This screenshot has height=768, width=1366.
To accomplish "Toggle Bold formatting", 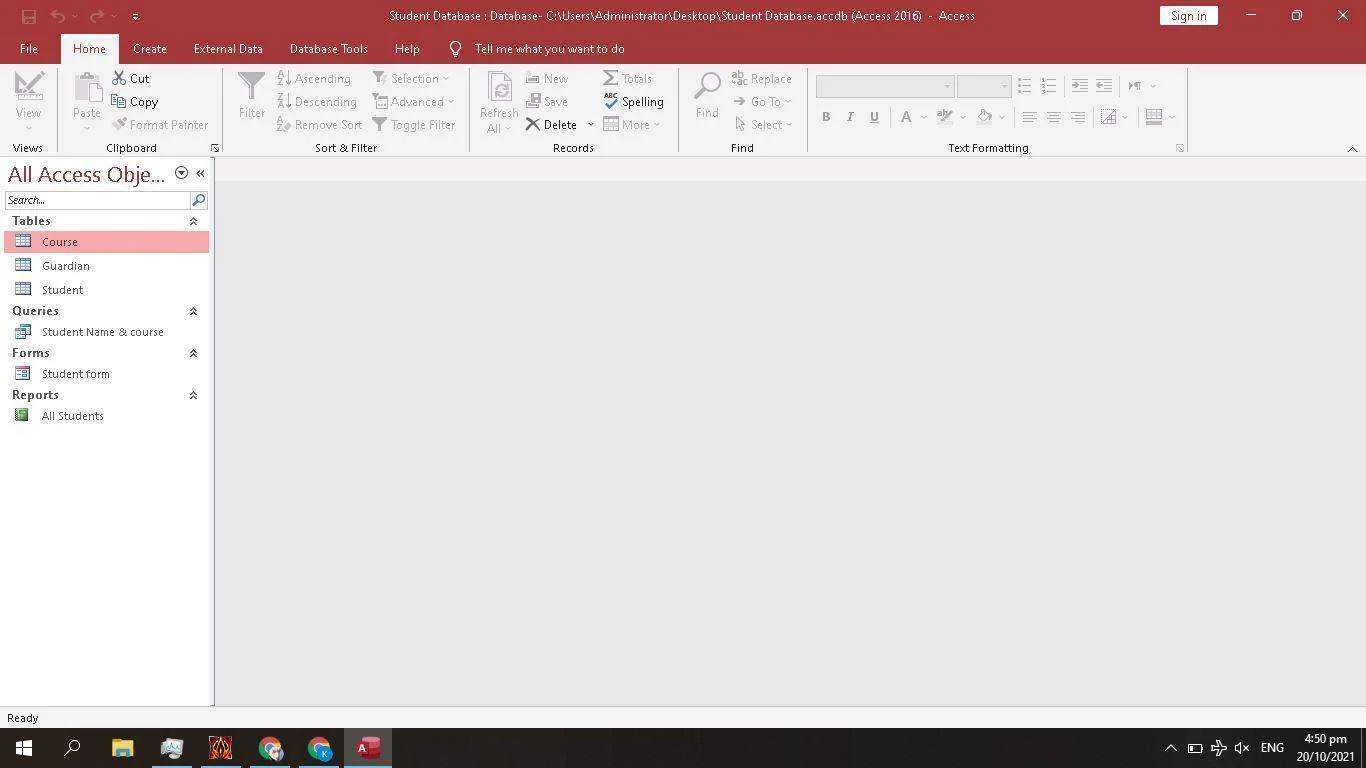I will [x=826, y=117].
